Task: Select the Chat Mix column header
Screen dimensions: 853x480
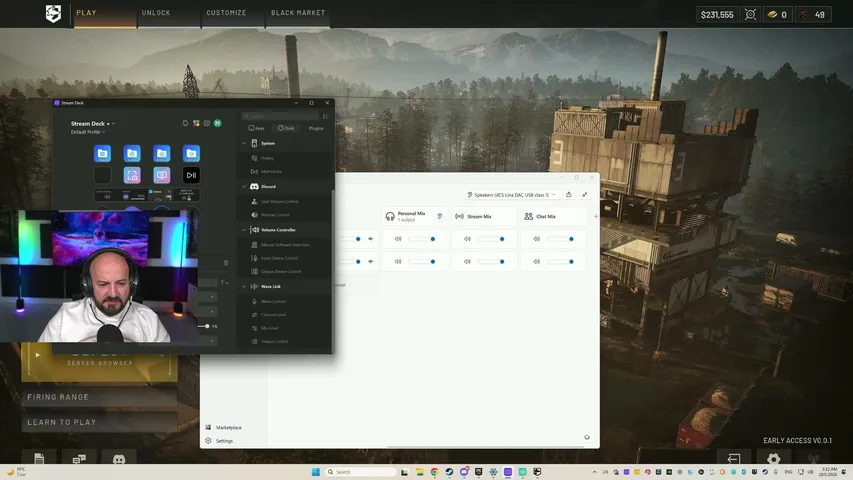Action: [553, 216]
